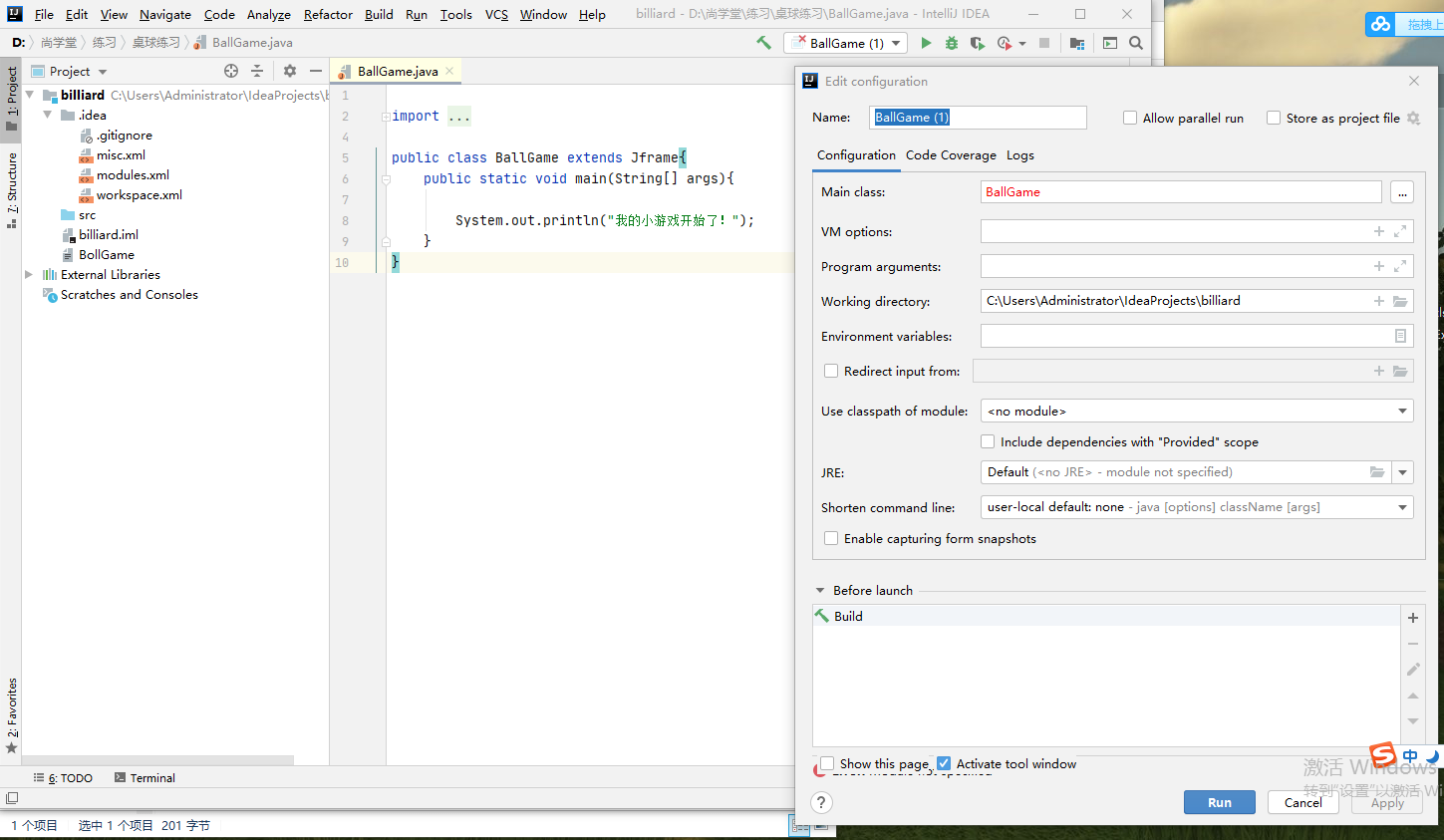The image size is (1444, 840).
Task: Click the store as project file gear icon
Action: point(1413,118)
